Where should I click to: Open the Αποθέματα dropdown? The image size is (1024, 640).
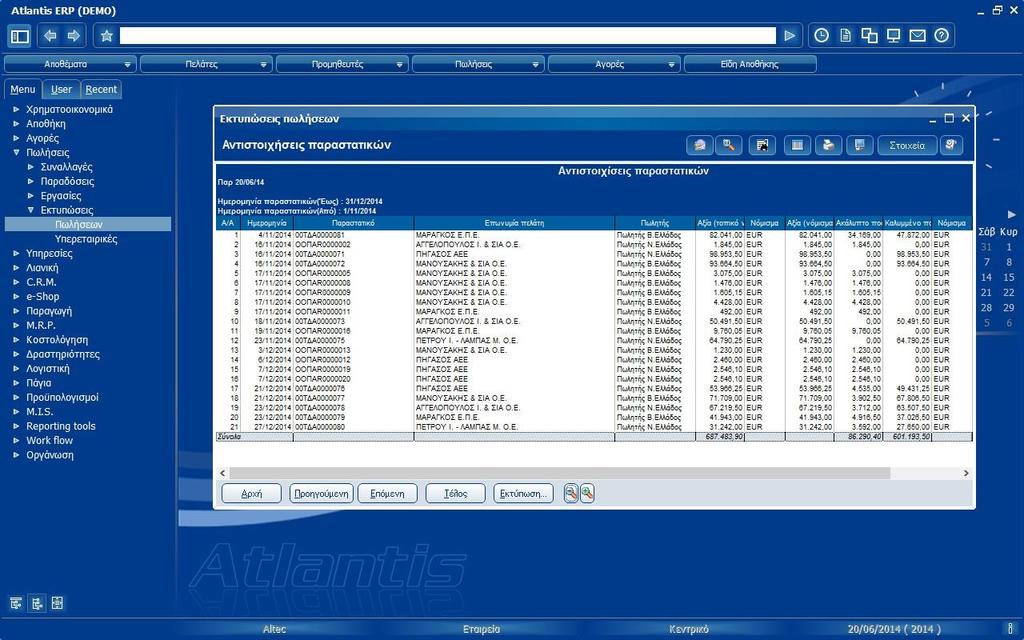(x=71, y=64)
